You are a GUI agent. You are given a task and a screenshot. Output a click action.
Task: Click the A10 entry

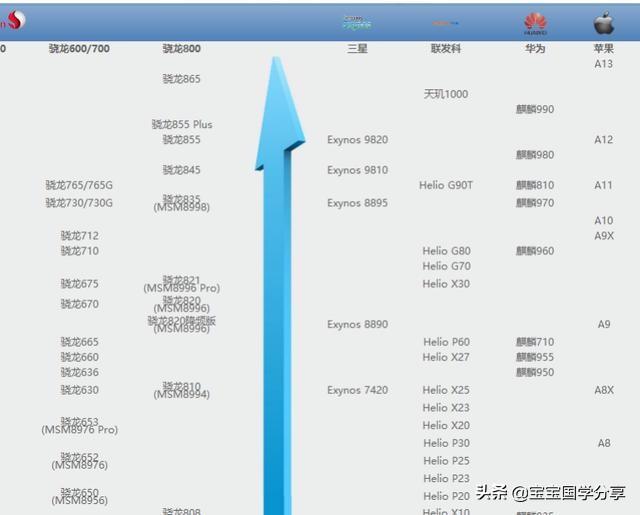tap(604, 220)
